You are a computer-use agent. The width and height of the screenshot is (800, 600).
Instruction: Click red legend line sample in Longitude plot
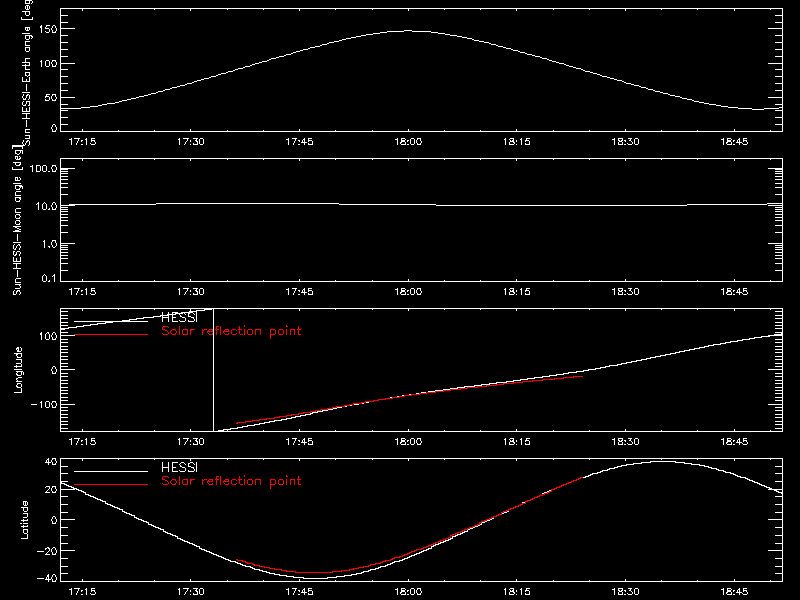click(x=111, y=335)
